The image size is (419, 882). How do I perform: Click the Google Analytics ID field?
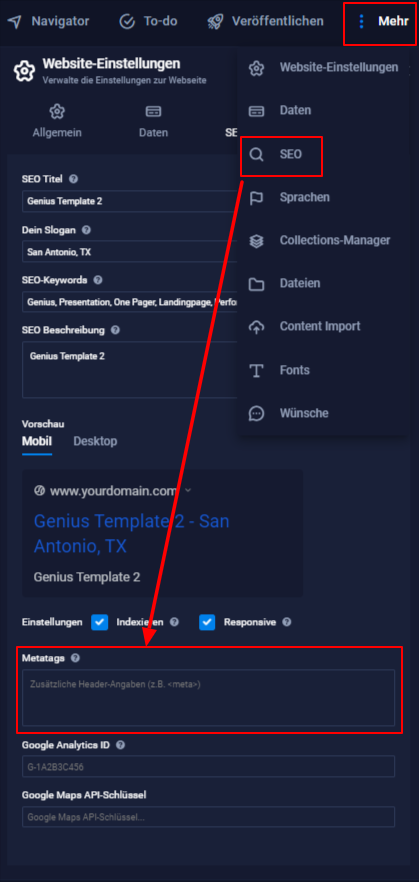coord(208,766)
